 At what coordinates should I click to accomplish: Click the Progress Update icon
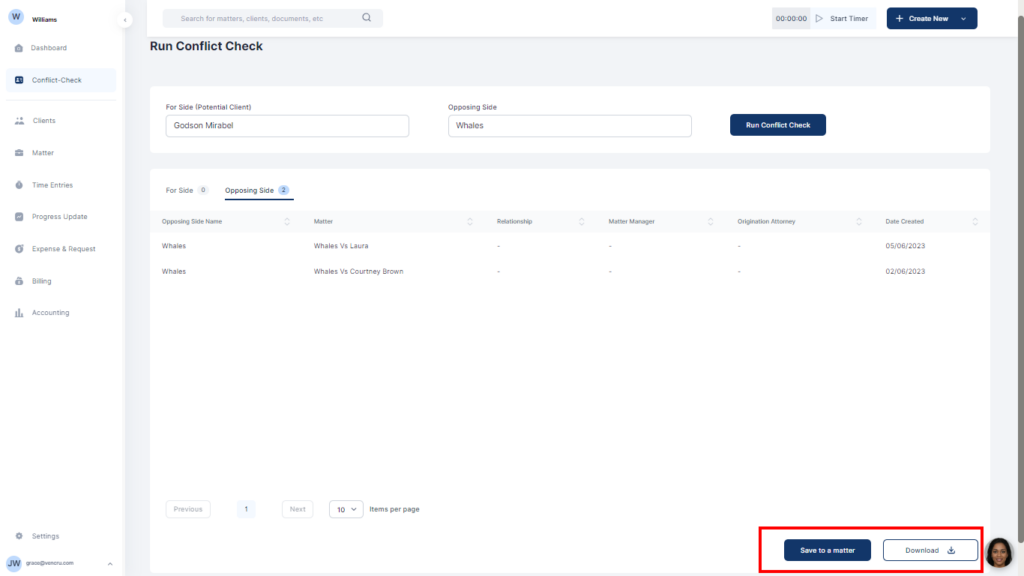[19, 217]
